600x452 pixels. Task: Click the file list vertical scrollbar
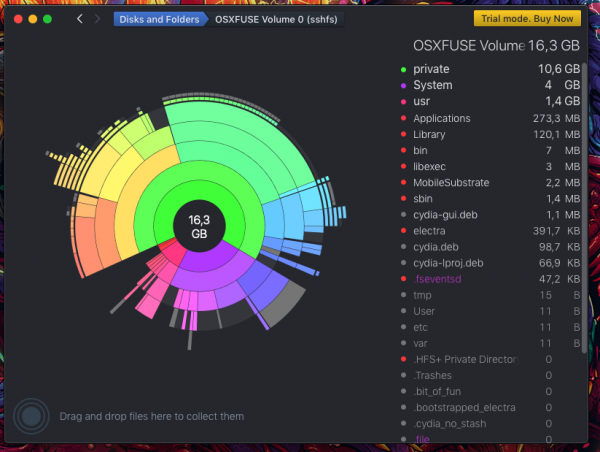(584, 209)
